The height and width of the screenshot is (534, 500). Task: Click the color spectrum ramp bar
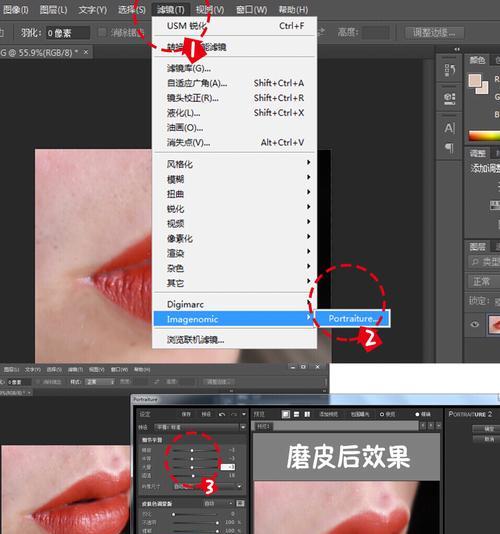(484, 136)
